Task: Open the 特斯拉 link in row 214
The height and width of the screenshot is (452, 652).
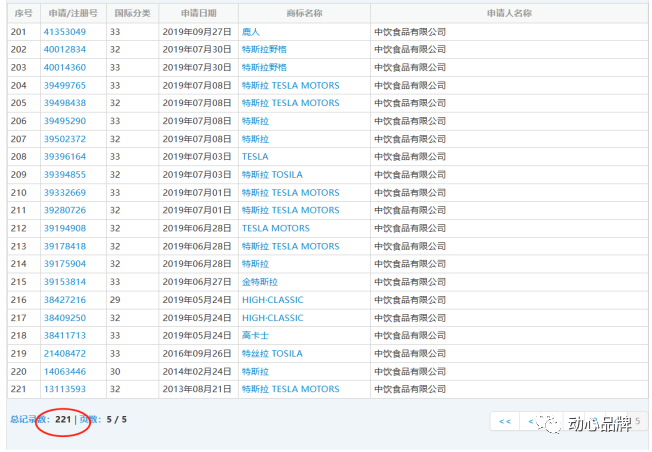Action: click(255, 264)
